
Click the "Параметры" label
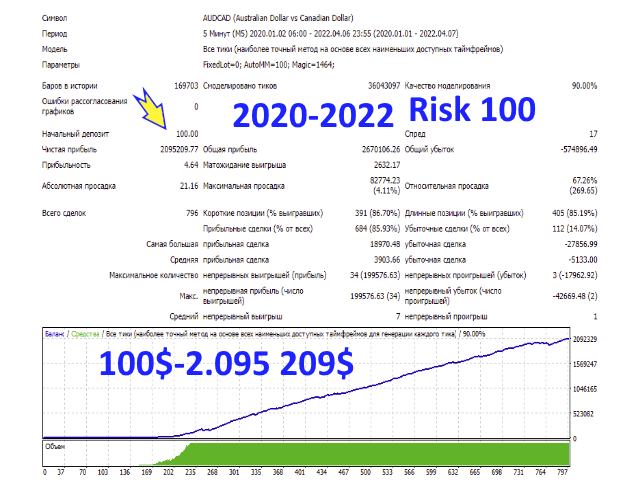tap(61, 65)
